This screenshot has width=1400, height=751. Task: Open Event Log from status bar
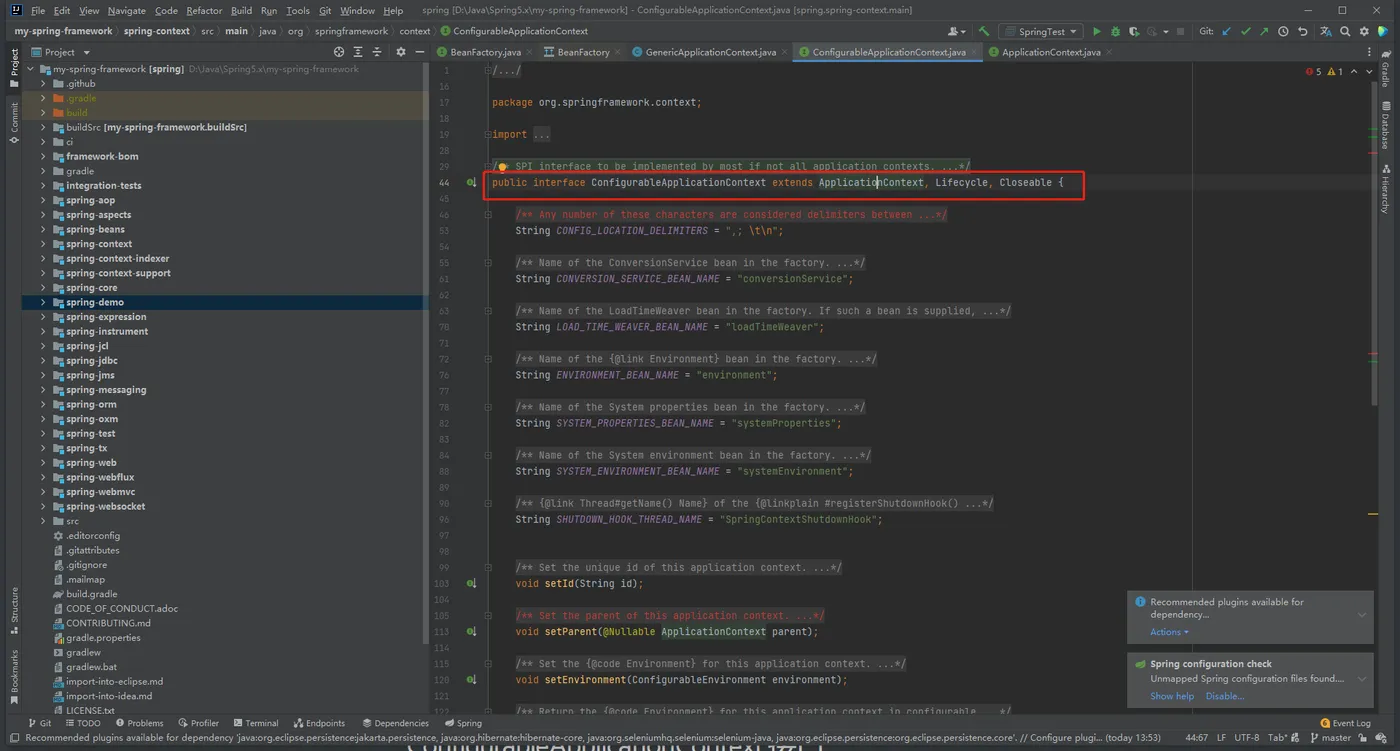[1345, 723]
